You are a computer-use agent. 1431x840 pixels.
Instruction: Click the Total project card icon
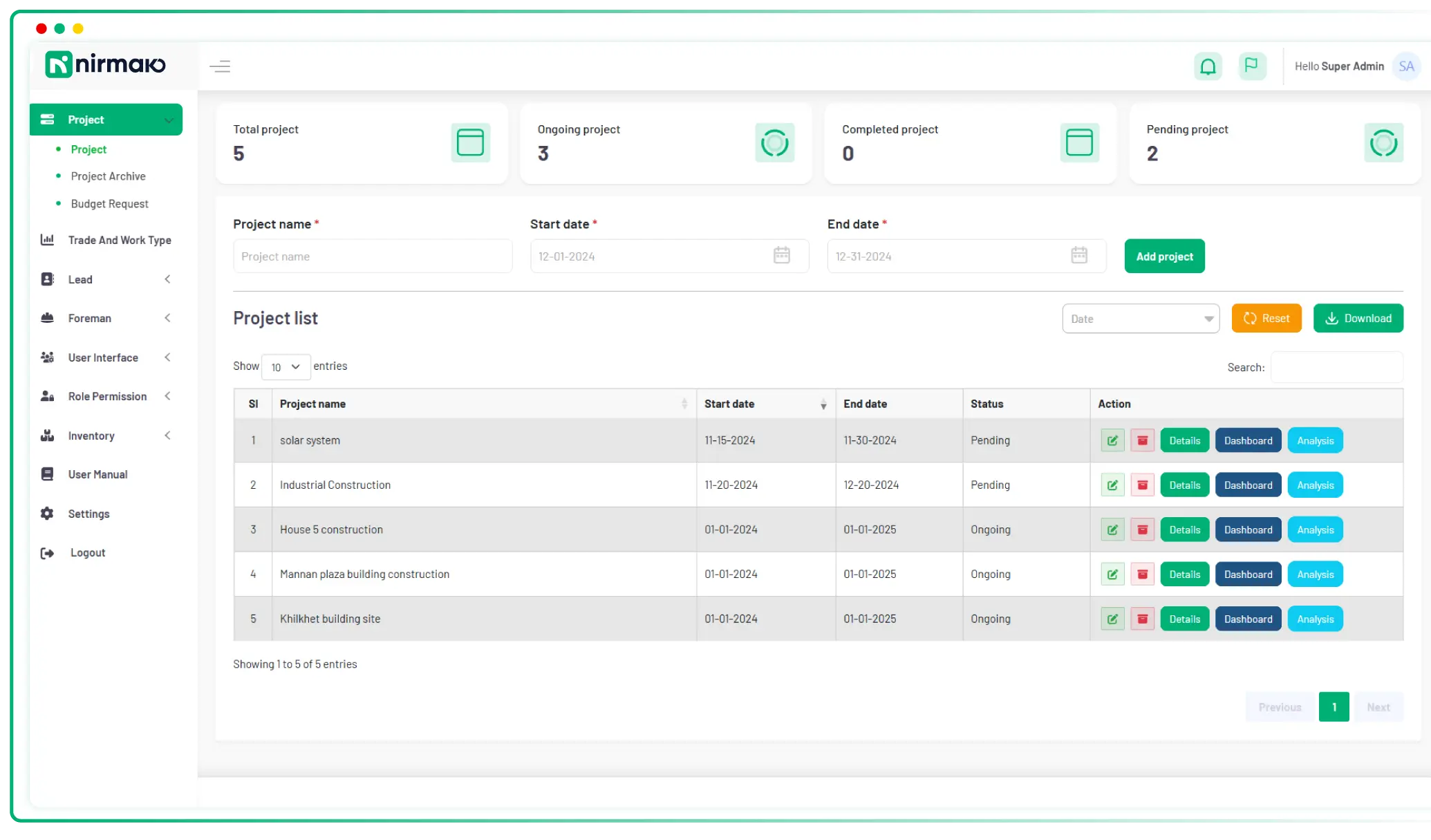pyautogui.click(x=470, y=142)
